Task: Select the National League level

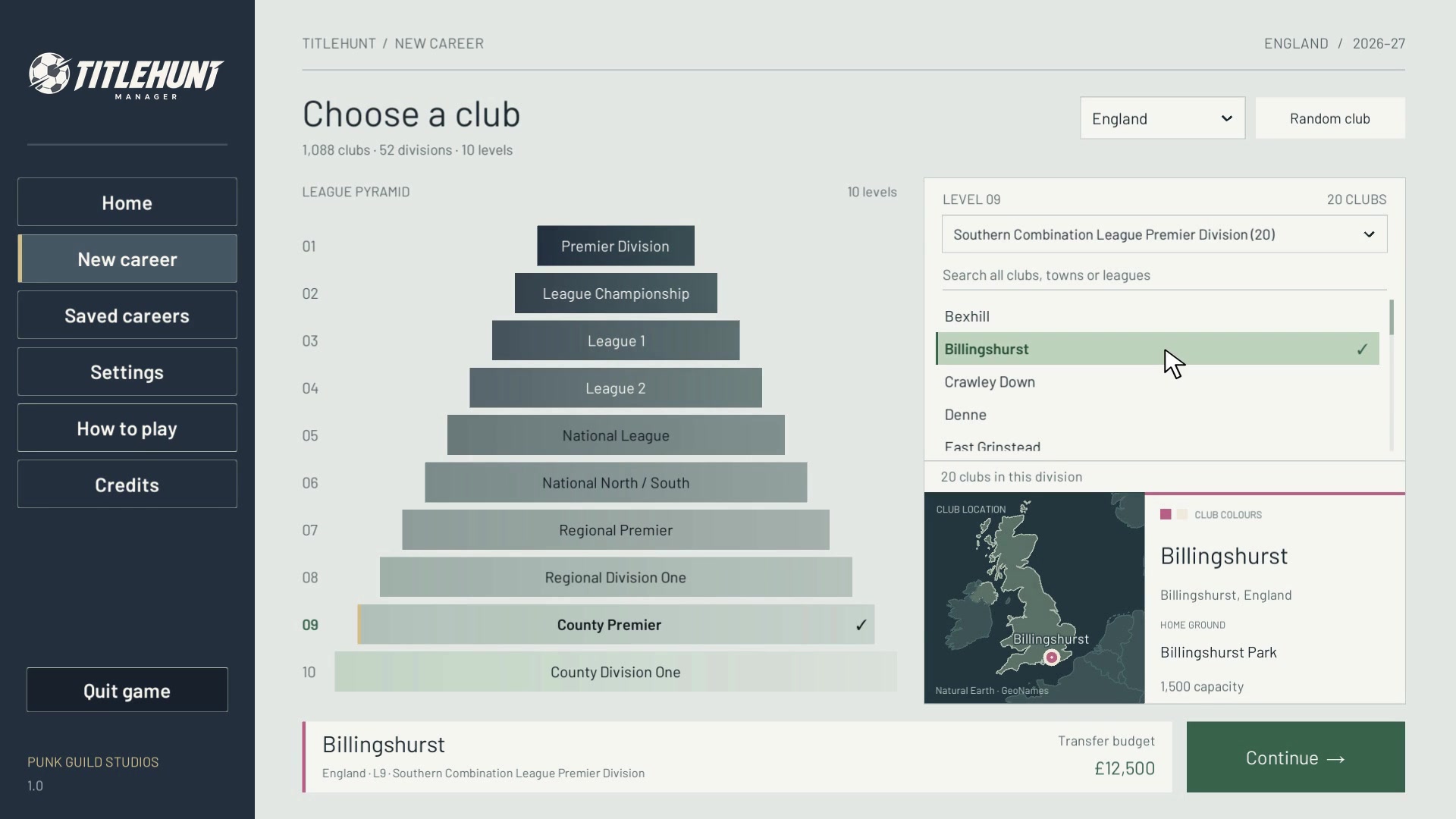Action: [x=616, y=435]
